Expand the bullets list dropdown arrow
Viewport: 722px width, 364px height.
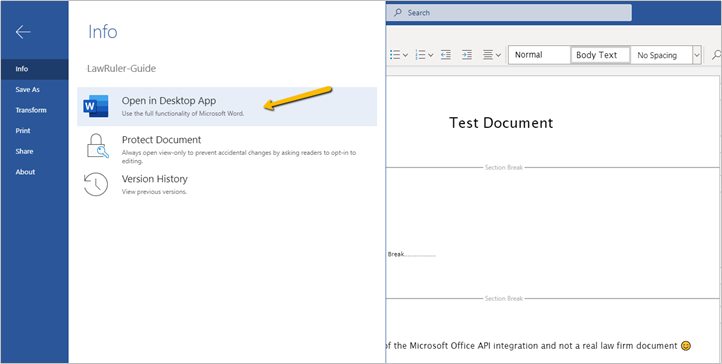406,55
